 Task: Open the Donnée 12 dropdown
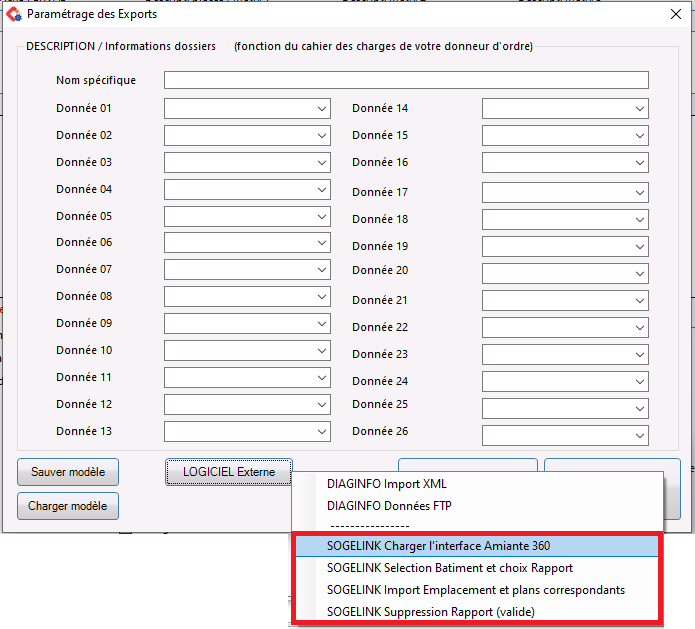[247, 405]
